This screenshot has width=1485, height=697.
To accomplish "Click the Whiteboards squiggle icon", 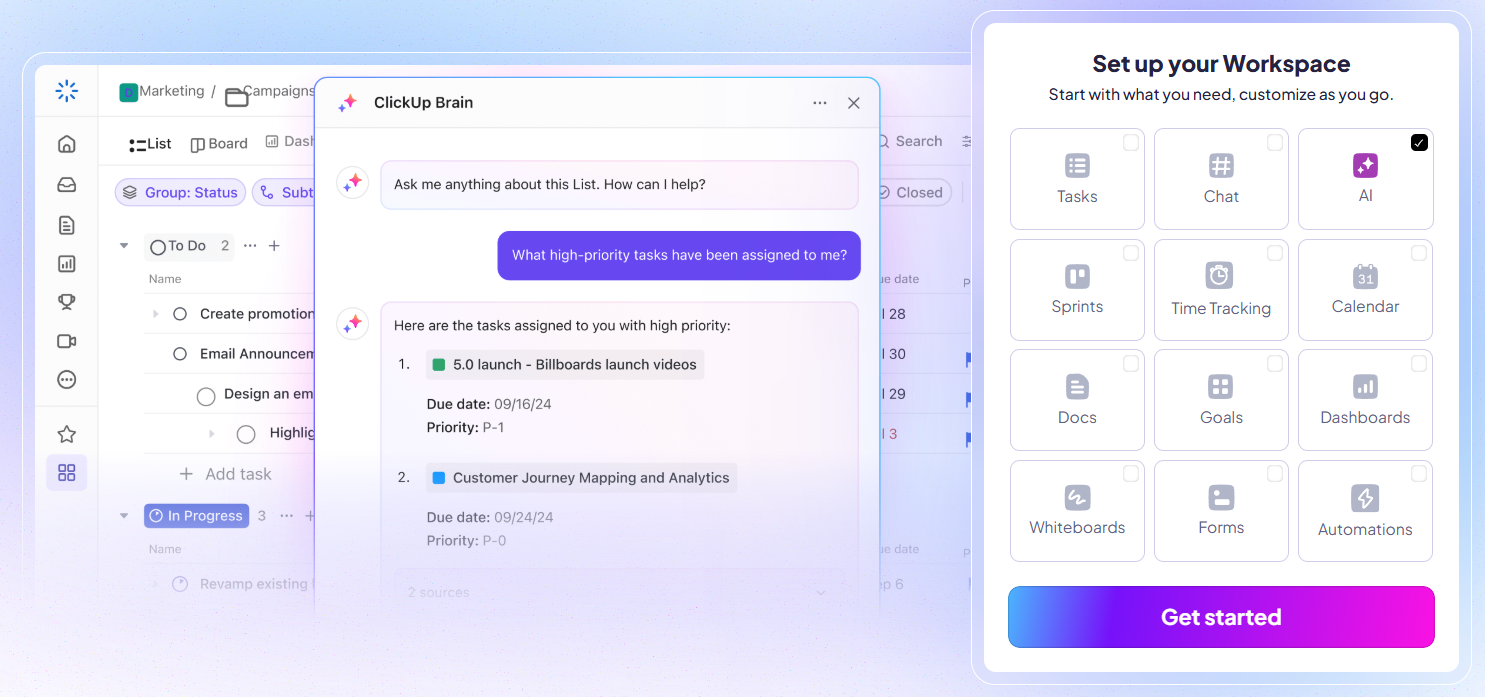I will pos(1077,497).
